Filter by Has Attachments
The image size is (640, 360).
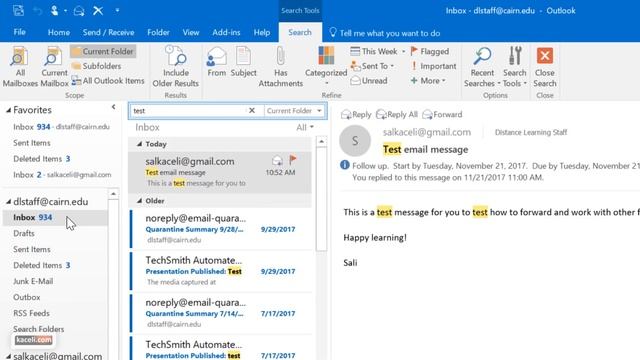point(280,67)
